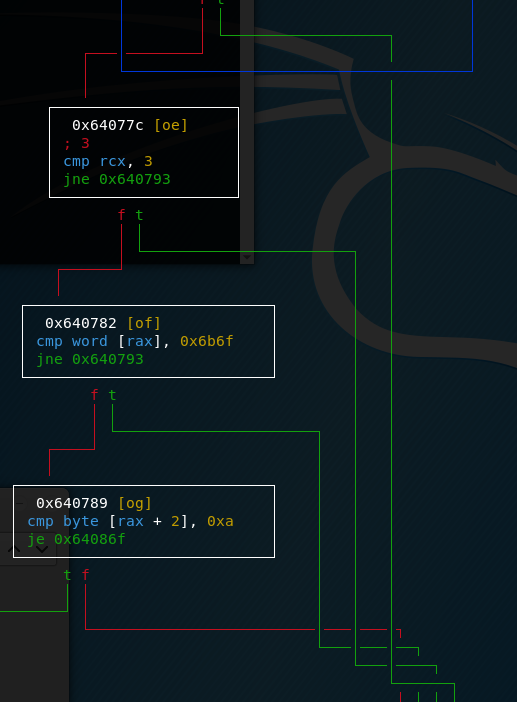The height and width of the screenshot is (702, 517).
Task: Click the cmp rcx, 3 instruction
Action: 108,161
